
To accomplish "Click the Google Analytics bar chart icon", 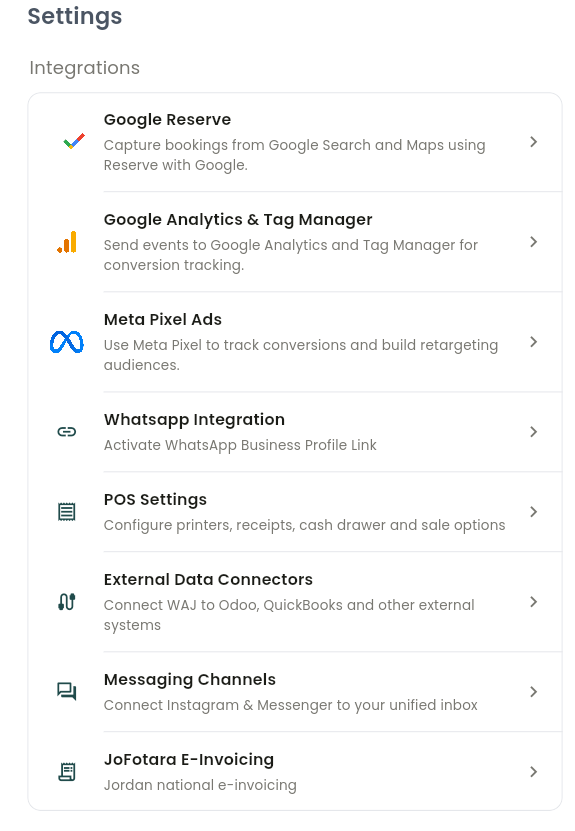I will pyautogui.click(x=67, y=242).
